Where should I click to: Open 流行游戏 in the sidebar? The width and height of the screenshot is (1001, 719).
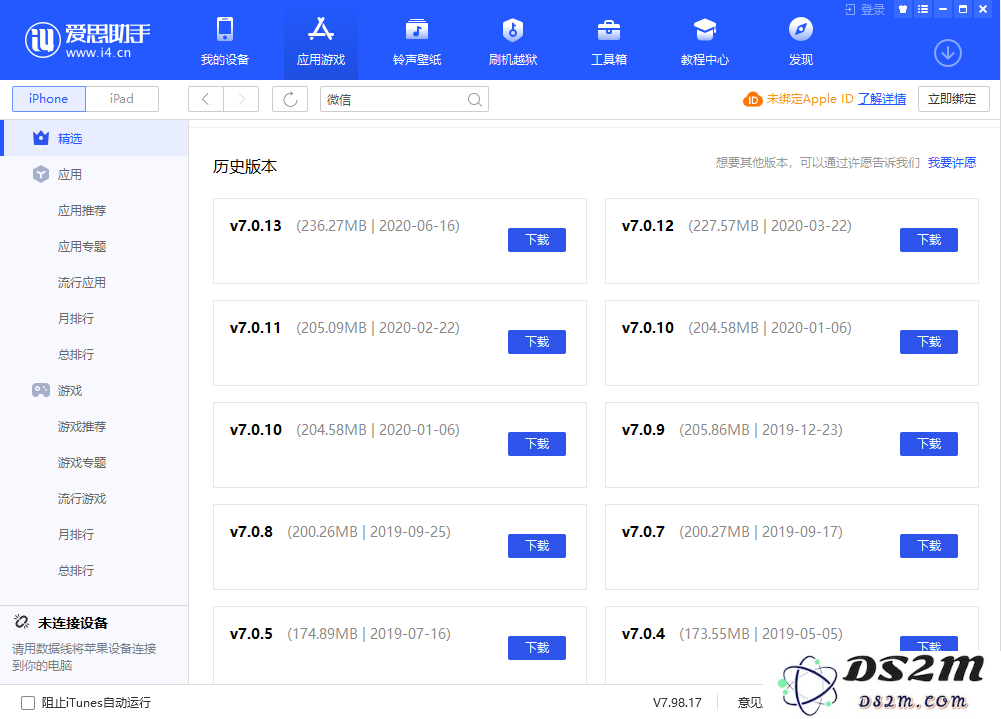(82, 498)
